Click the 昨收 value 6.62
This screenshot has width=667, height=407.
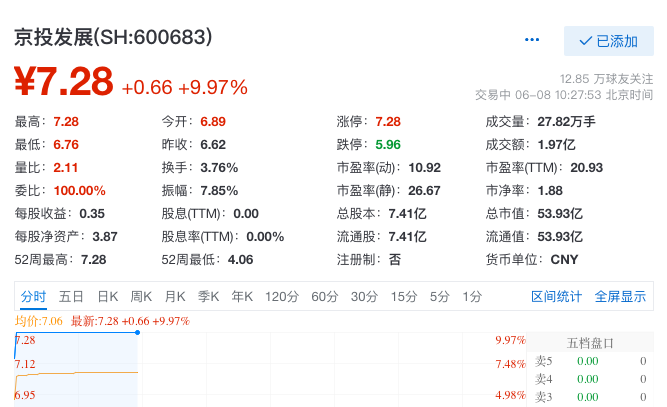click(x=213, y=145)
